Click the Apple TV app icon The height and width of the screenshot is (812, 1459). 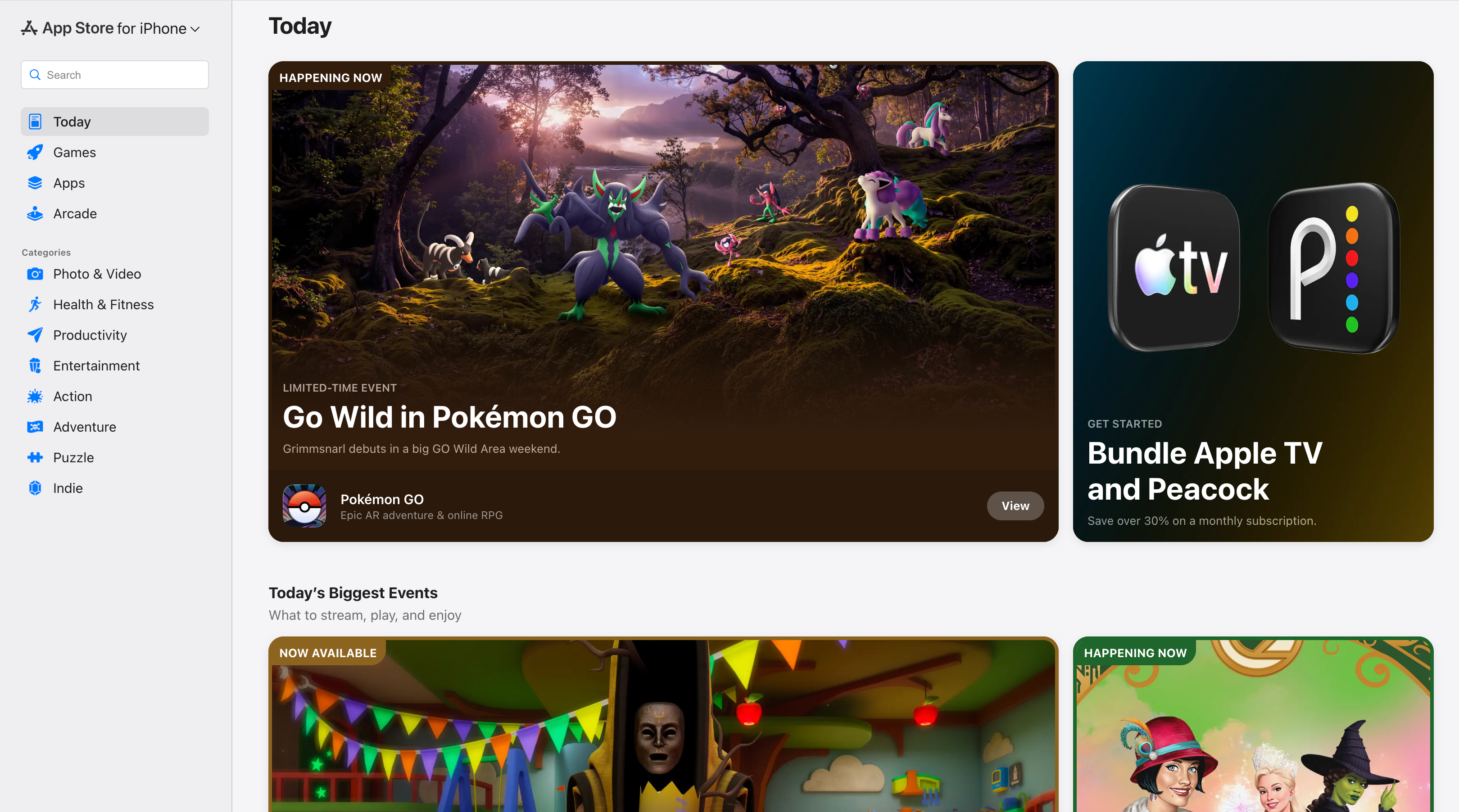coord(1174,267)
